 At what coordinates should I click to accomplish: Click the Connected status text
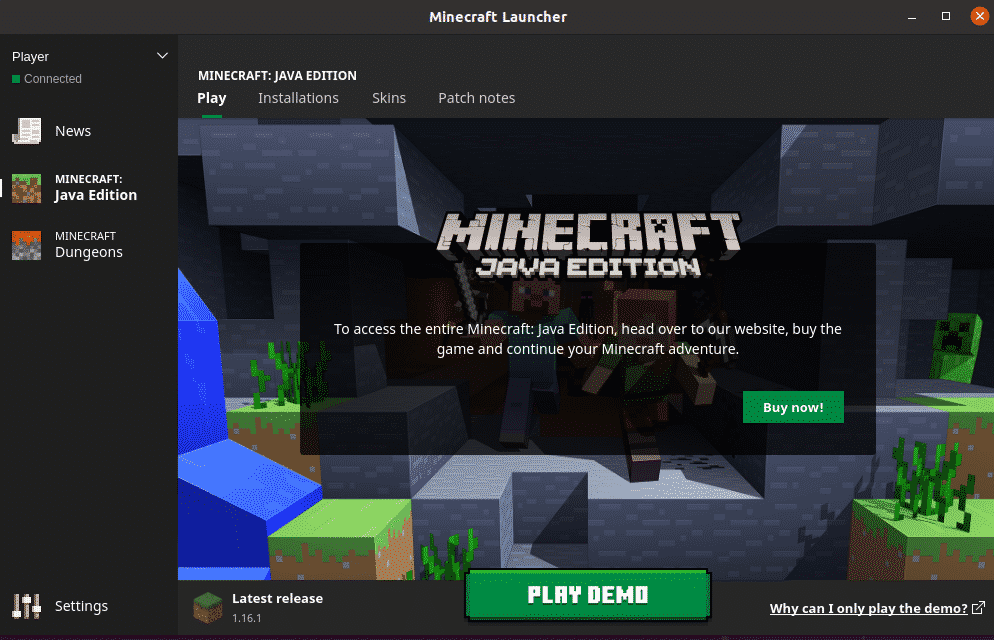tap(53, 79)
